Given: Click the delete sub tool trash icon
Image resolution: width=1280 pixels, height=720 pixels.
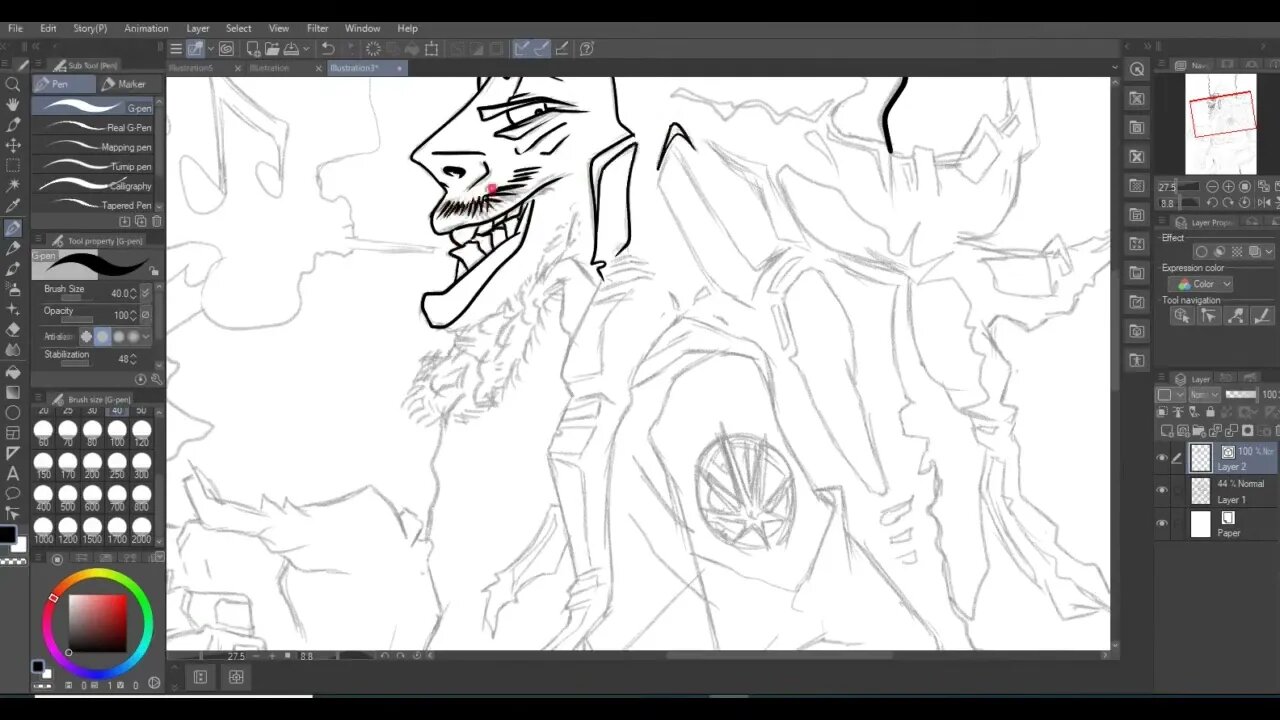Looking at the screenshot, I should pyautogui.click(x=157, y=221).
